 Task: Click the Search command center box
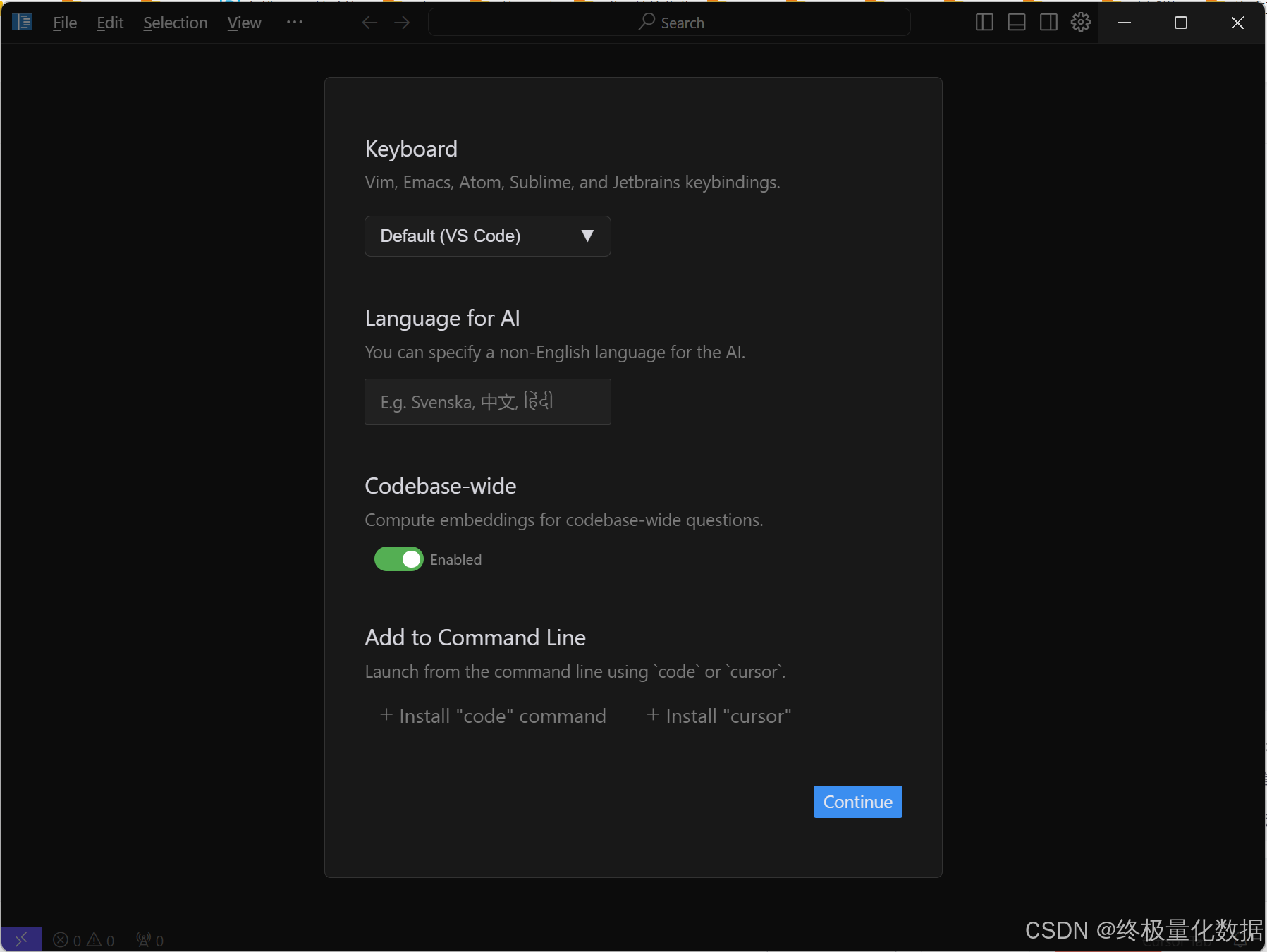pos(669,23)
